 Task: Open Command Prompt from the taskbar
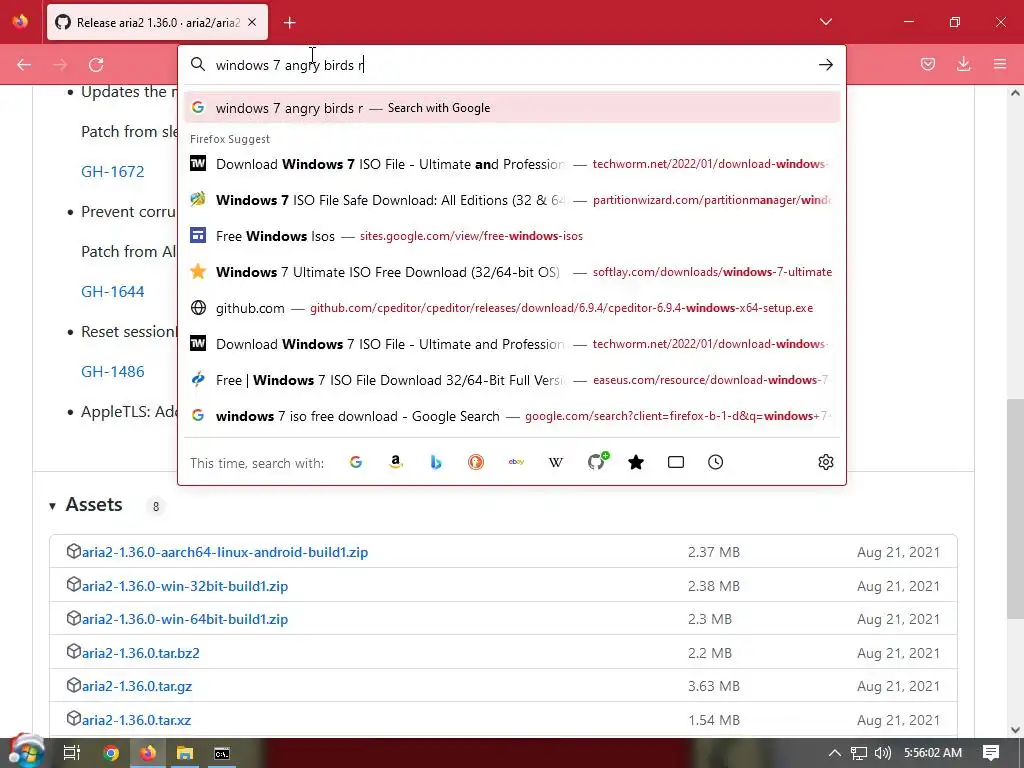pyautogui.click(x=222, y=753)
